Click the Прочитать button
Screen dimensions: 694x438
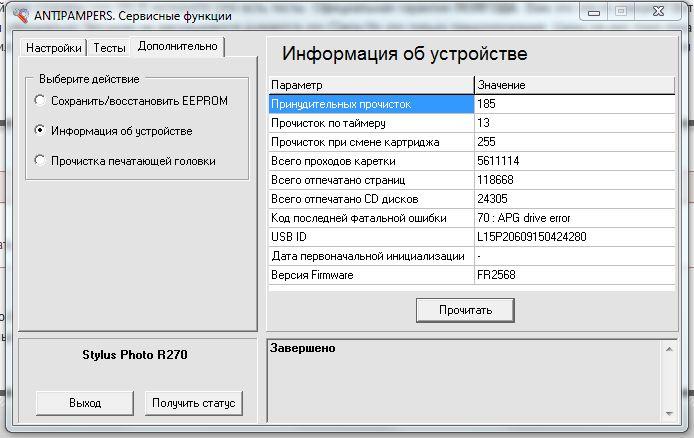(x=465, y=310)
